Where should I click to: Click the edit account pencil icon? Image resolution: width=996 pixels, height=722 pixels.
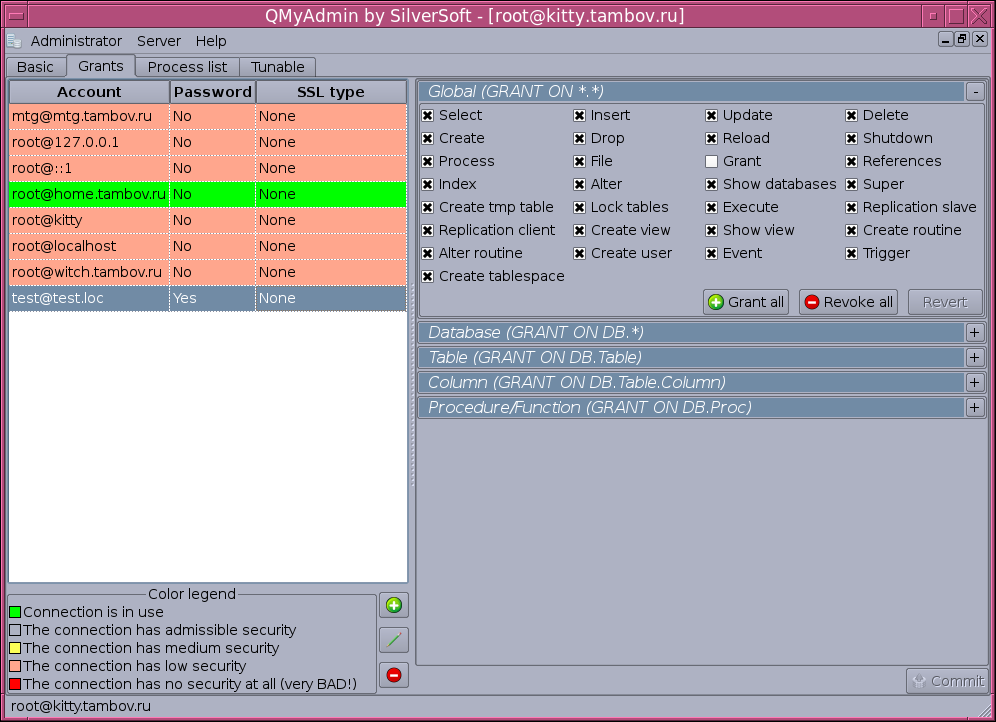coord(394,640)
